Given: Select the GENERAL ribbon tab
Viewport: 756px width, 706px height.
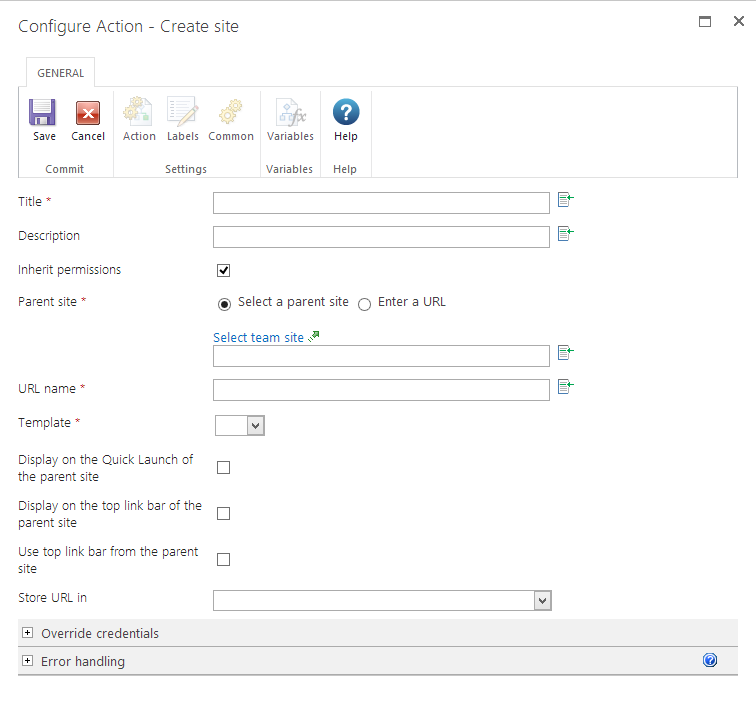Looking at the screenshot, I should point(61,73).
